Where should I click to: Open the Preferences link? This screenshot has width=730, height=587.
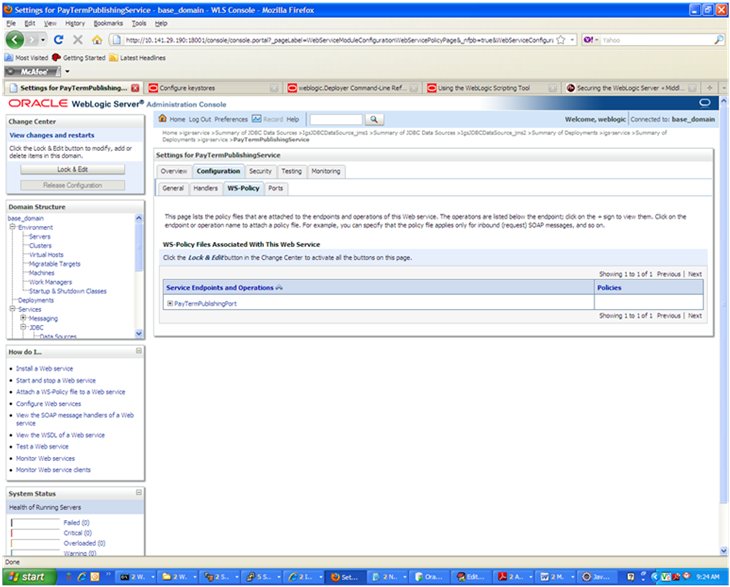[231, 119]
